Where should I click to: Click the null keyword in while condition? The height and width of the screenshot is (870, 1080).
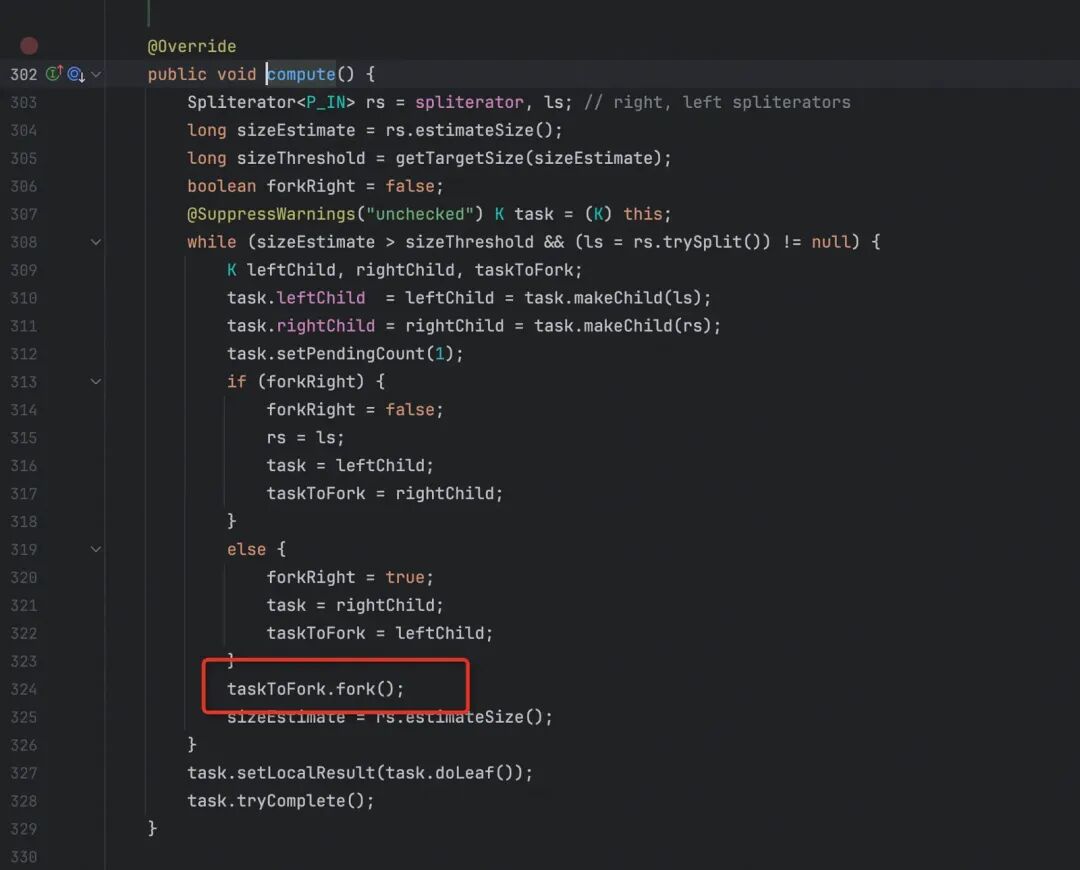[831, 242]
